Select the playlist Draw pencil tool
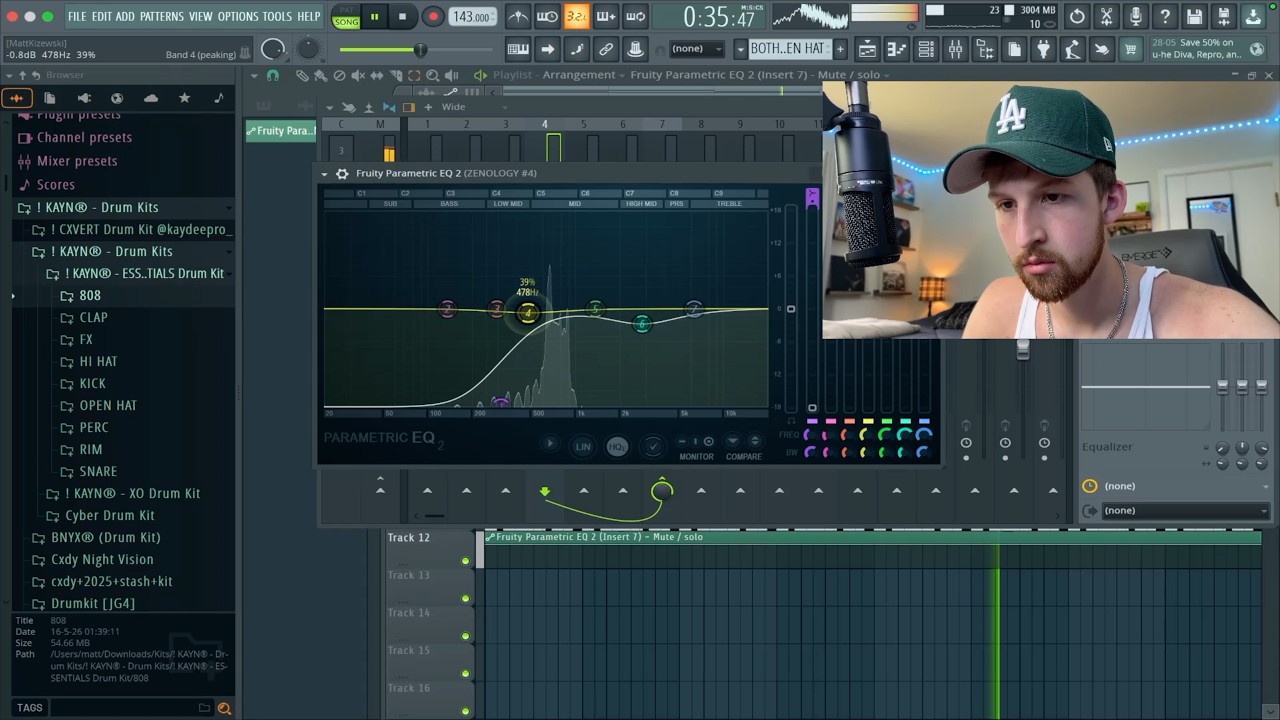Viewport: 1280px width, 720px height. (302, 75)
